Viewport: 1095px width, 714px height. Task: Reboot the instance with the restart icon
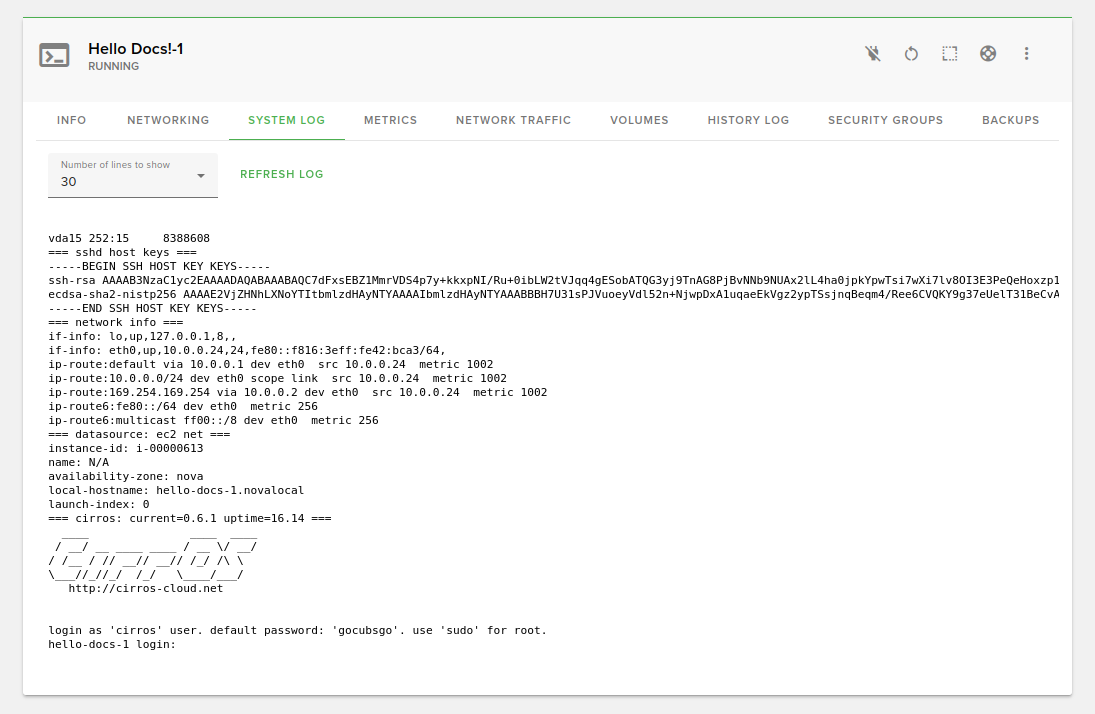point(910,54)
